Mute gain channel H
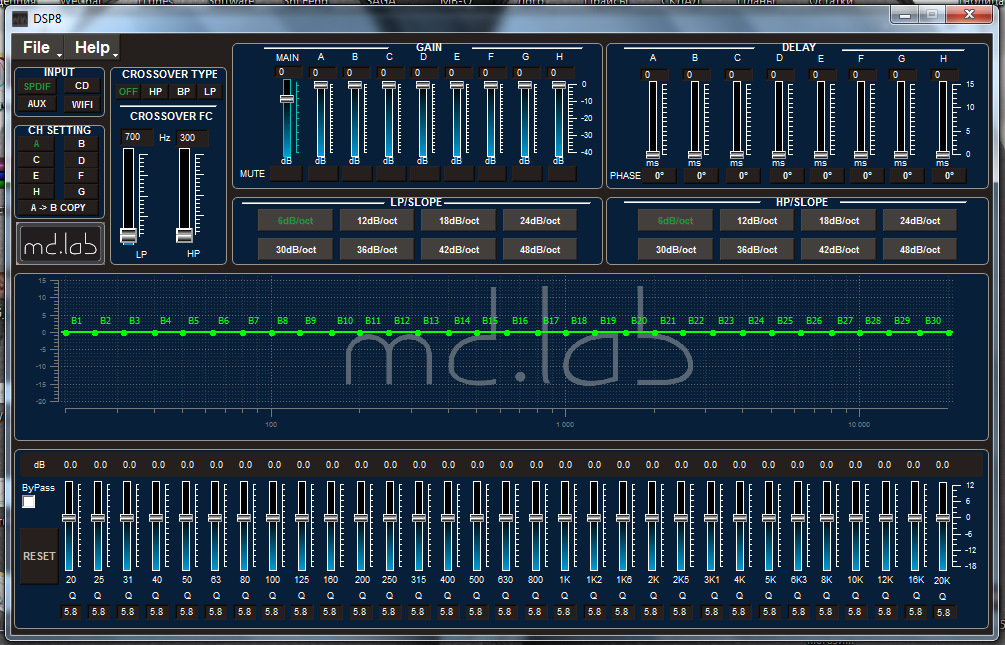This screenshot has height=645, width=1005. pyautogui.click(x=562, y=174)
